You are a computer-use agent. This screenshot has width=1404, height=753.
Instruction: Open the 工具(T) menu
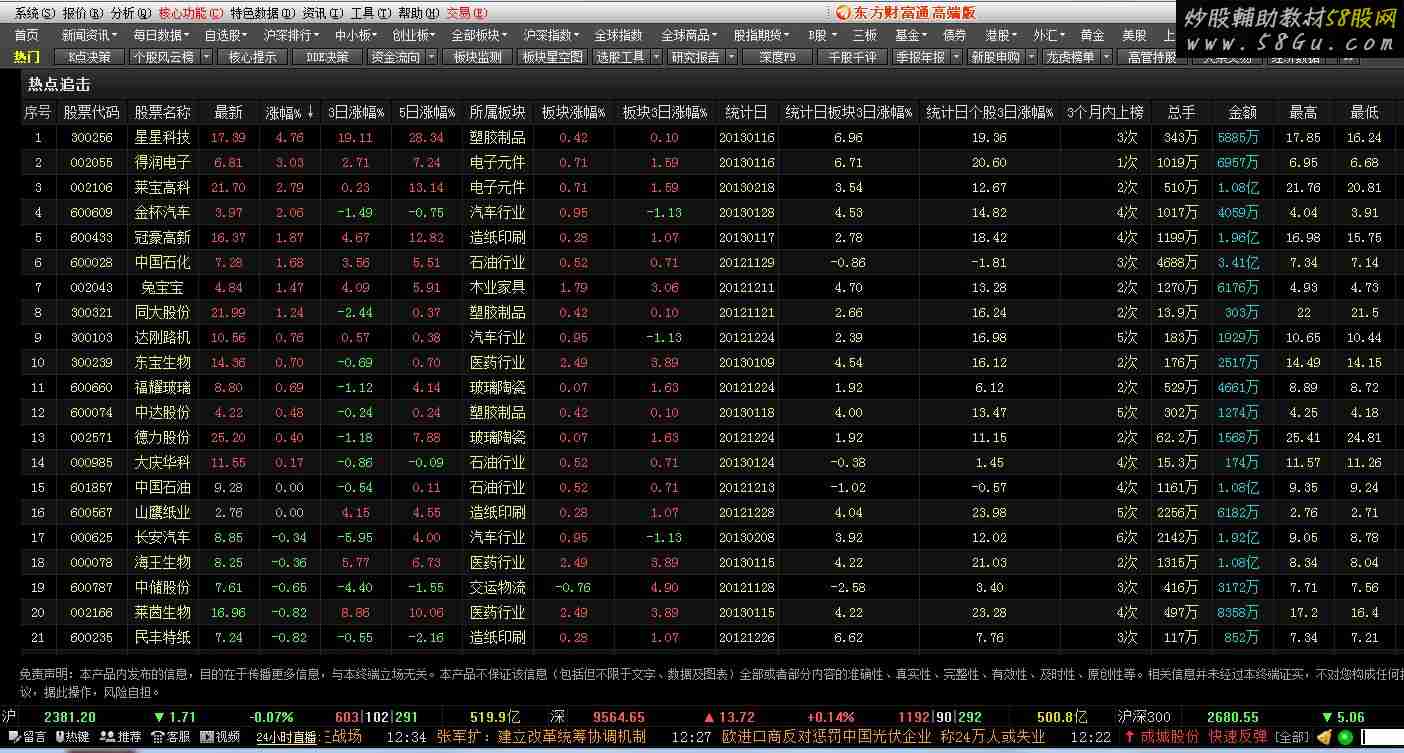(x=370, y=13)
